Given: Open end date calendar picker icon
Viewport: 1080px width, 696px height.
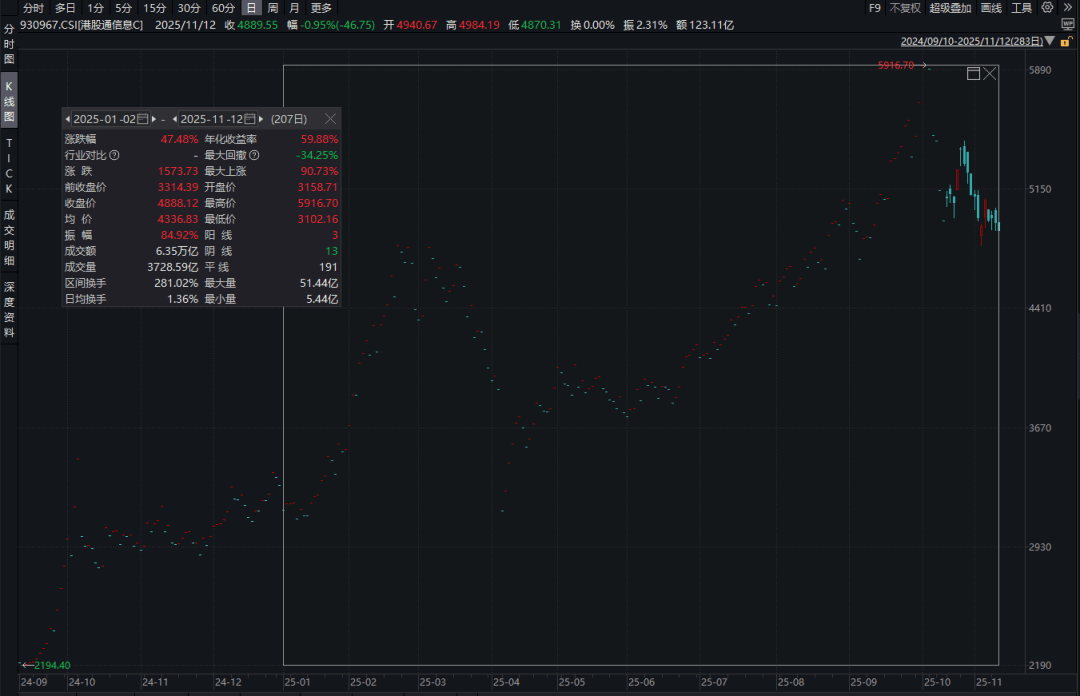Looking at the screenshot, I should click(250, 119).
